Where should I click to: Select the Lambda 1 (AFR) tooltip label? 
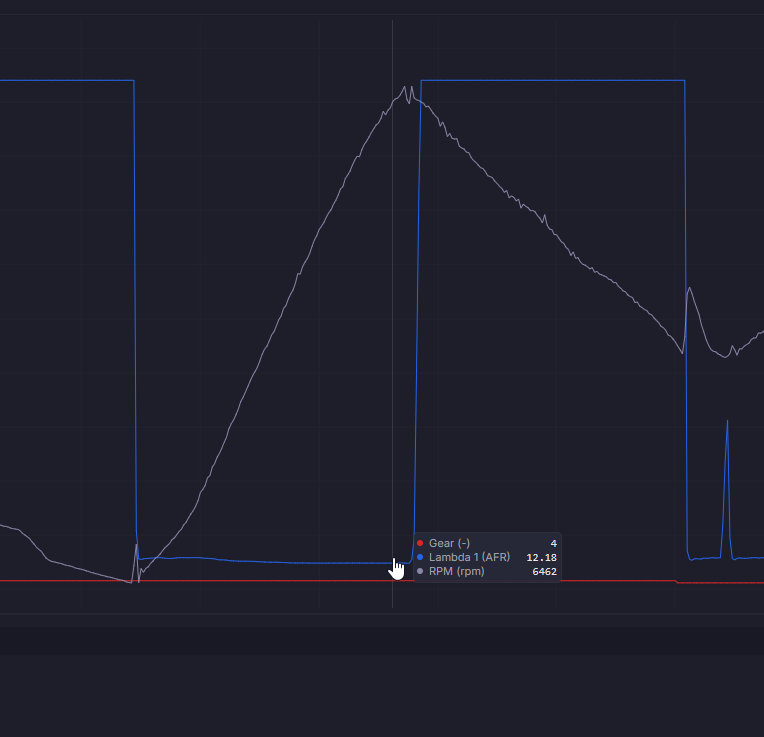point(469,557)
